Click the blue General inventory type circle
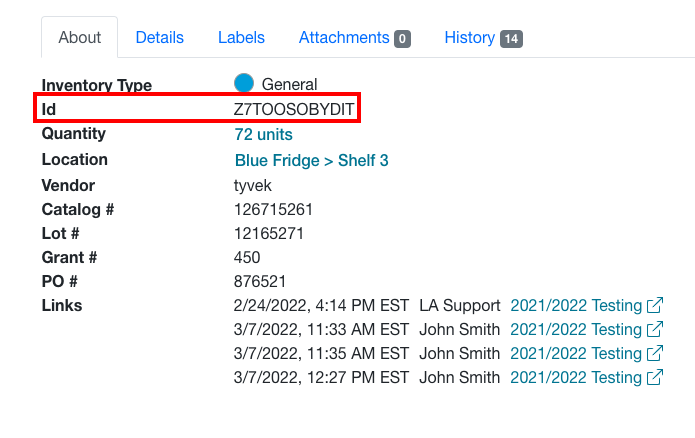The image size is (695, 438). point(244,84)
